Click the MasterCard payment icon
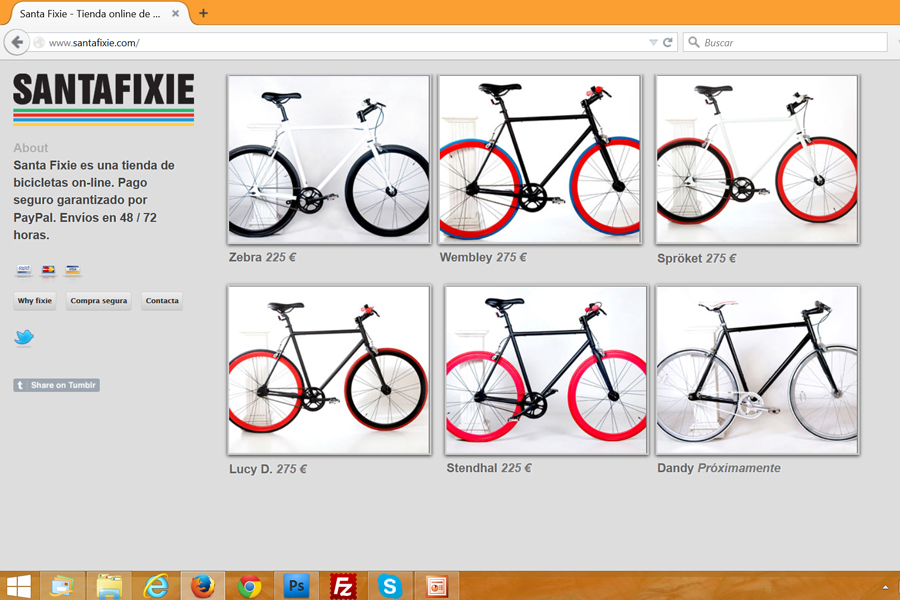Screen dimensions: 900x600 click(48, 269)
